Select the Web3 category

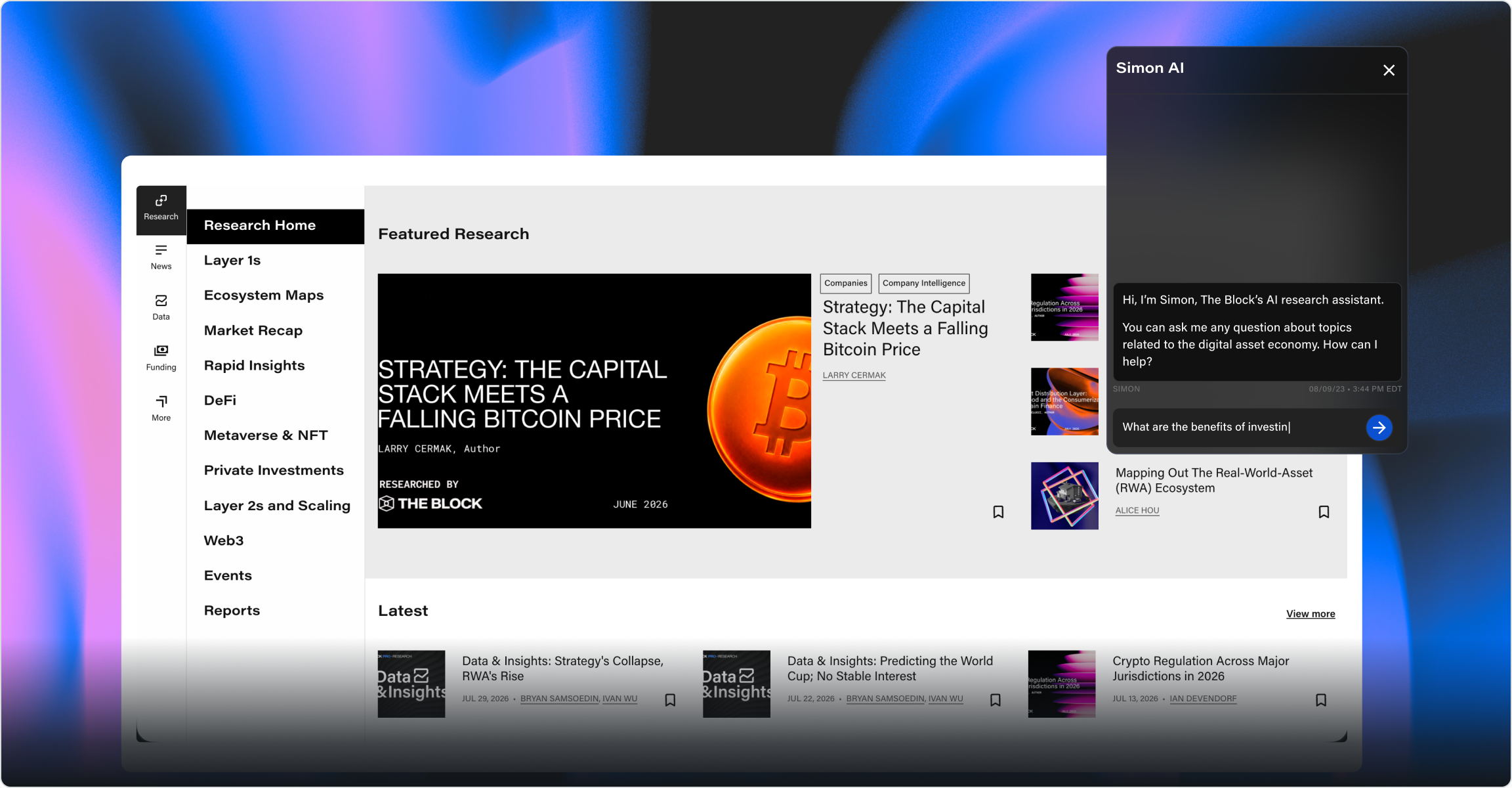(x=224, y=540)
